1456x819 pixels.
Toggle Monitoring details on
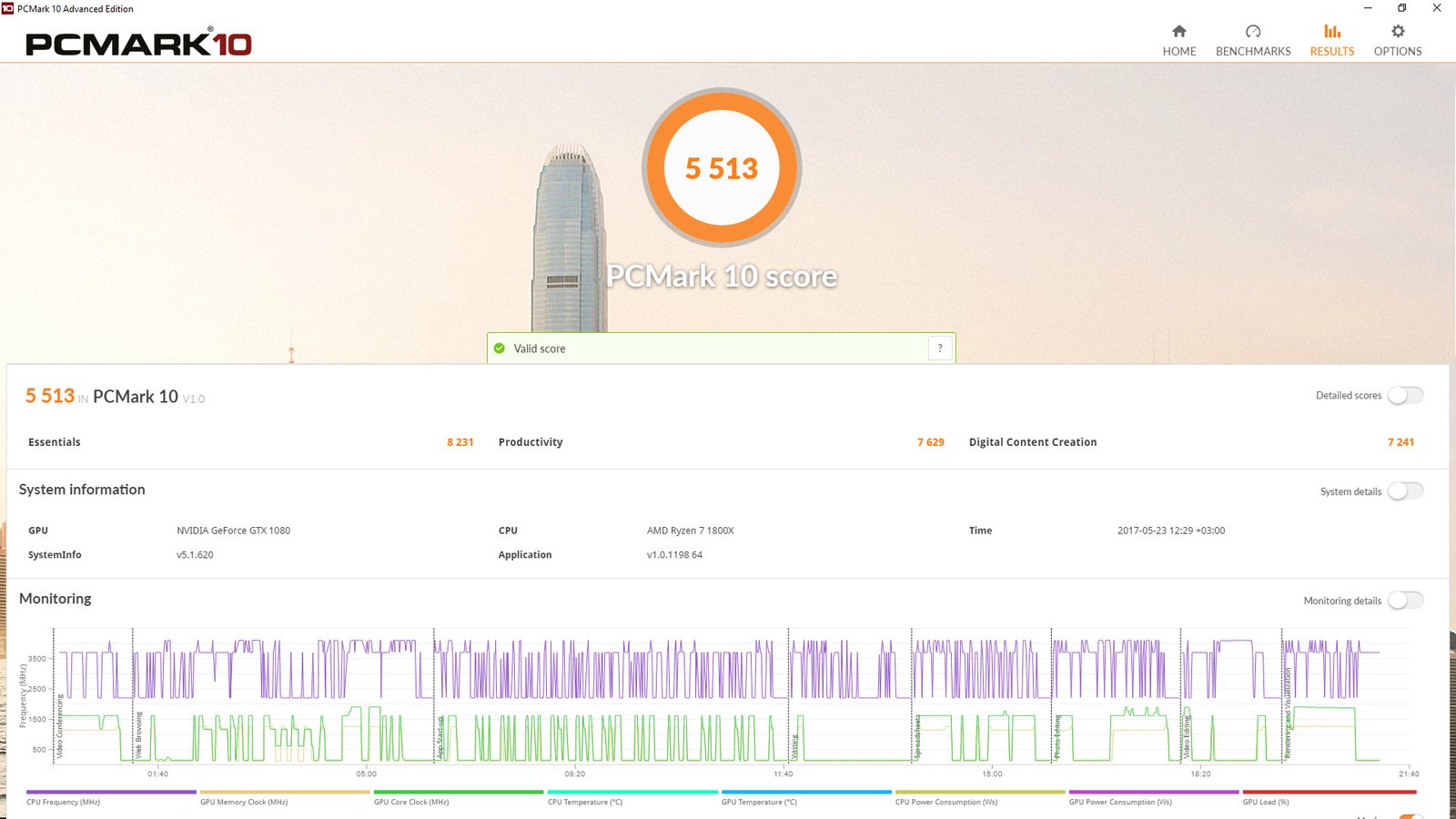1405,601
